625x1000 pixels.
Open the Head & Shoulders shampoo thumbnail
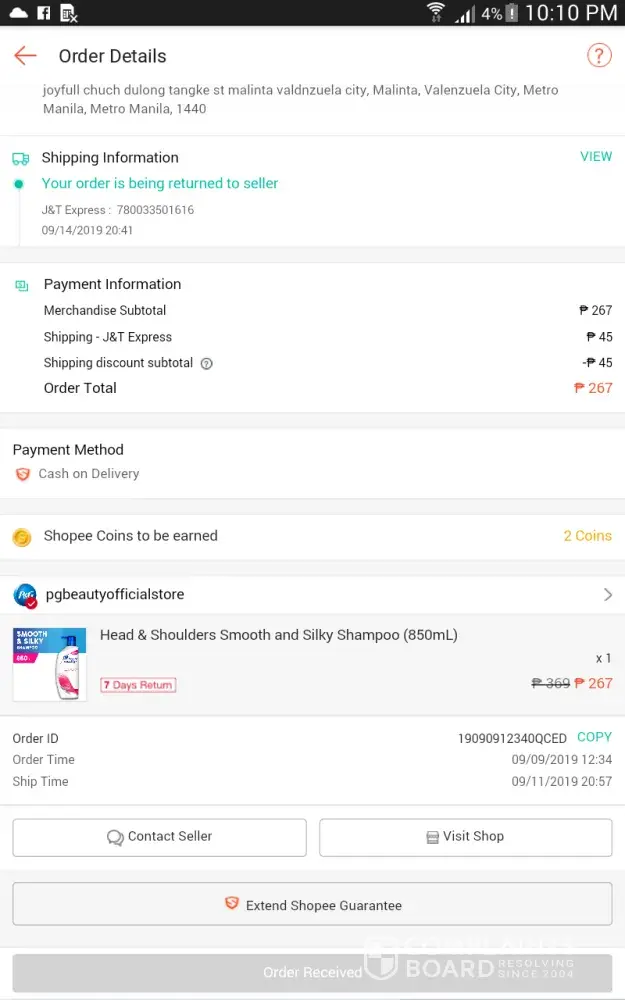(x=49, y=663)
